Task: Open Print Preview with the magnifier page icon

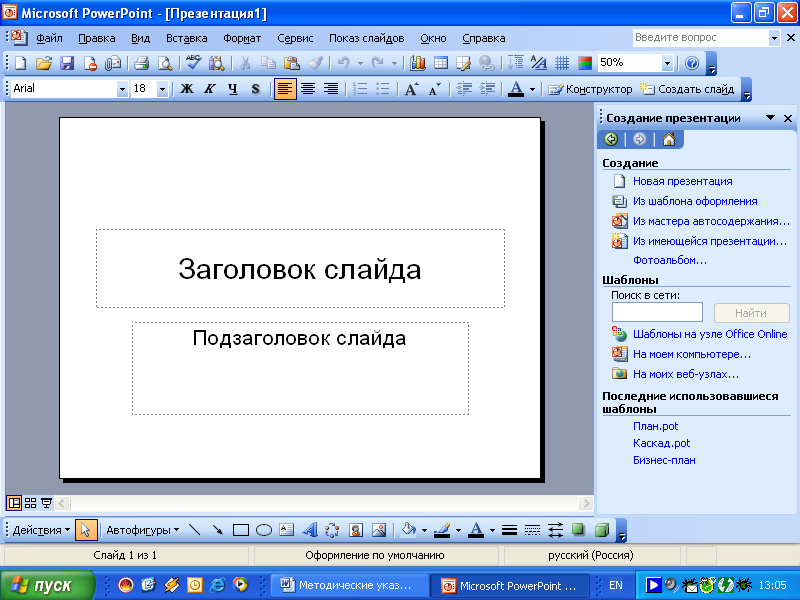Action: coord(164,63)
